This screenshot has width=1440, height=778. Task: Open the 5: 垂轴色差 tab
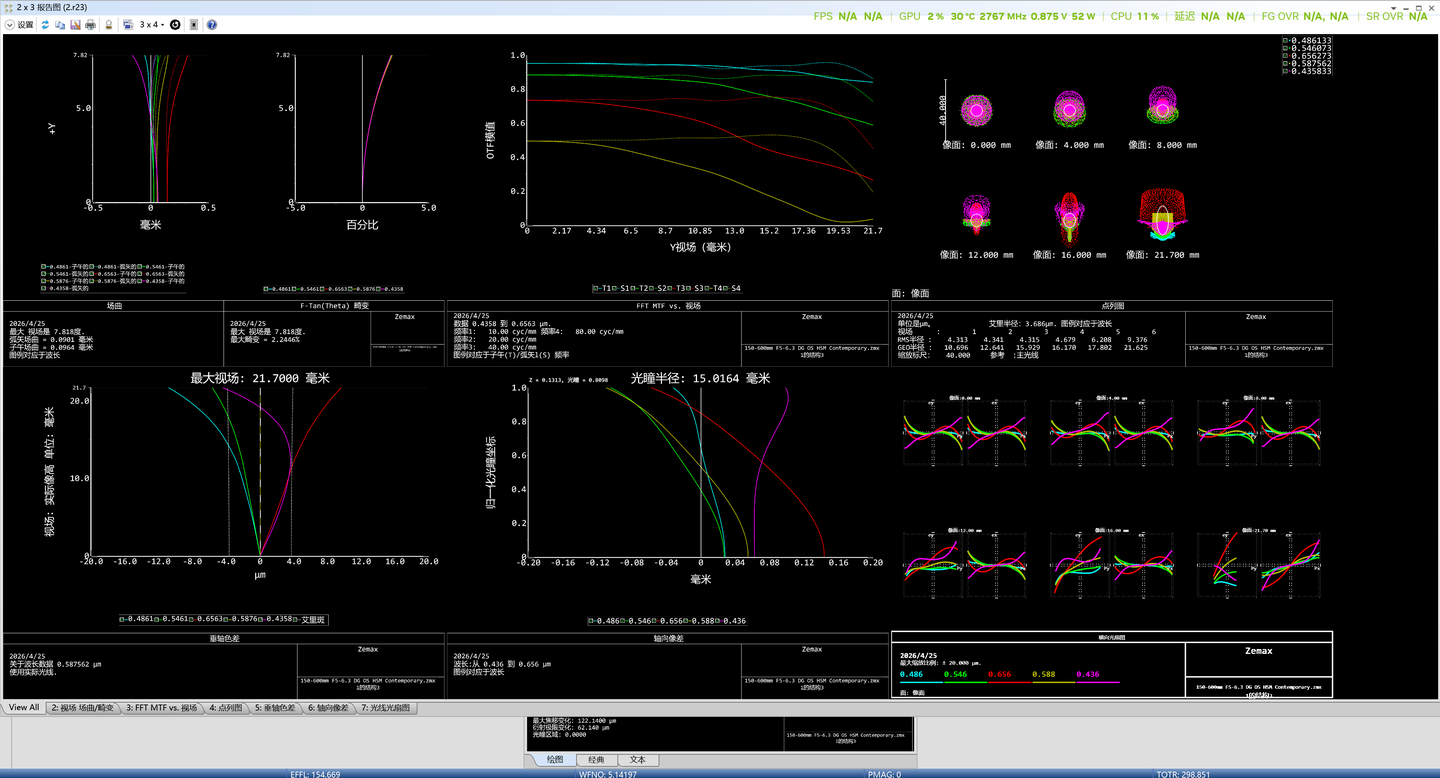pos(275,708)
